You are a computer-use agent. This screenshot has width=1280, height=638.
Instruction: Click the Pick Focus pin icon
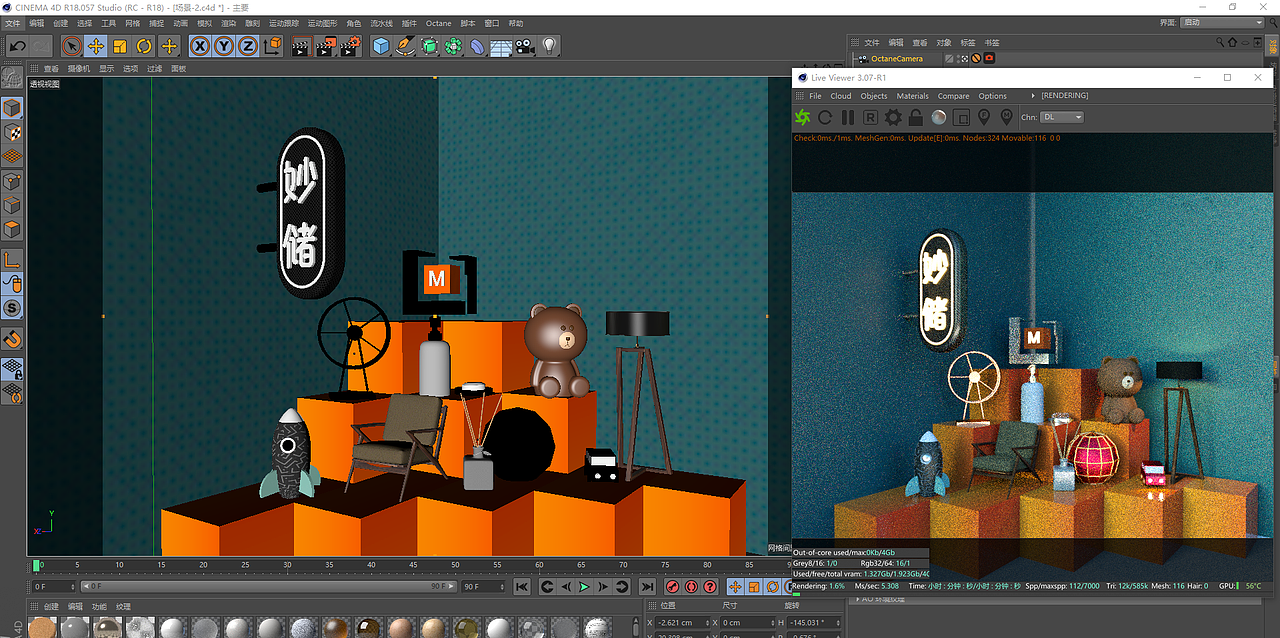pos(984,117)
